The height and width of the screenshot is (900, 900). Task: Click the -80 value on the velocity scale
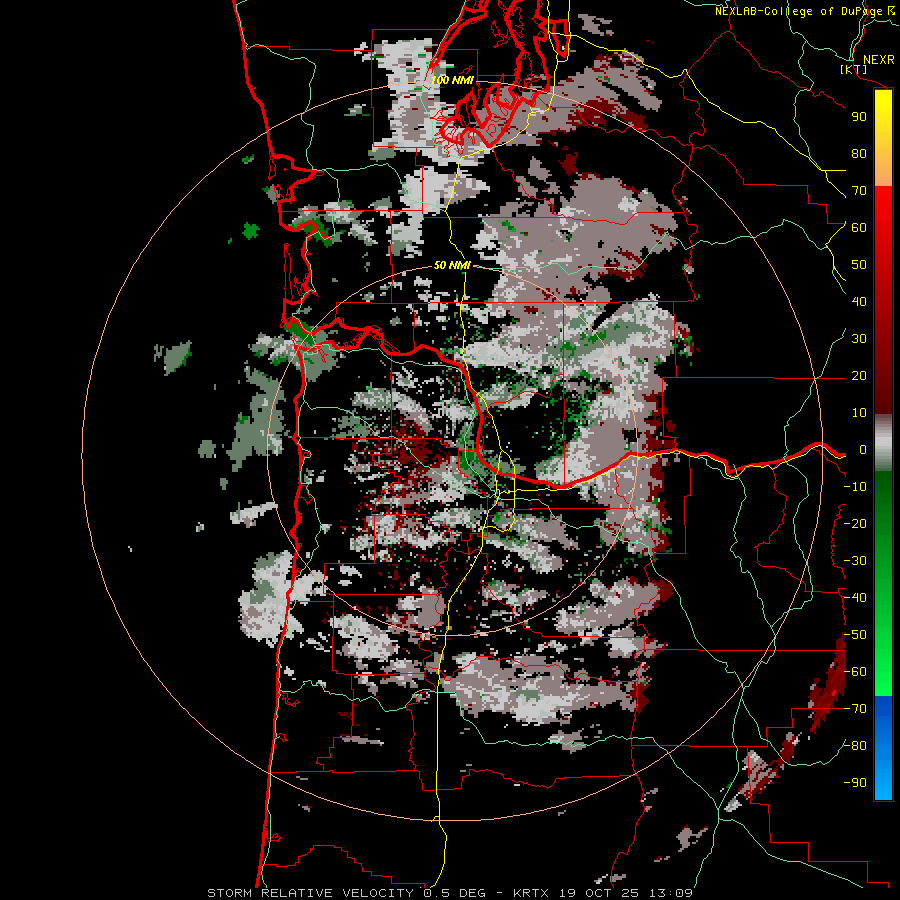click(855, 746)
